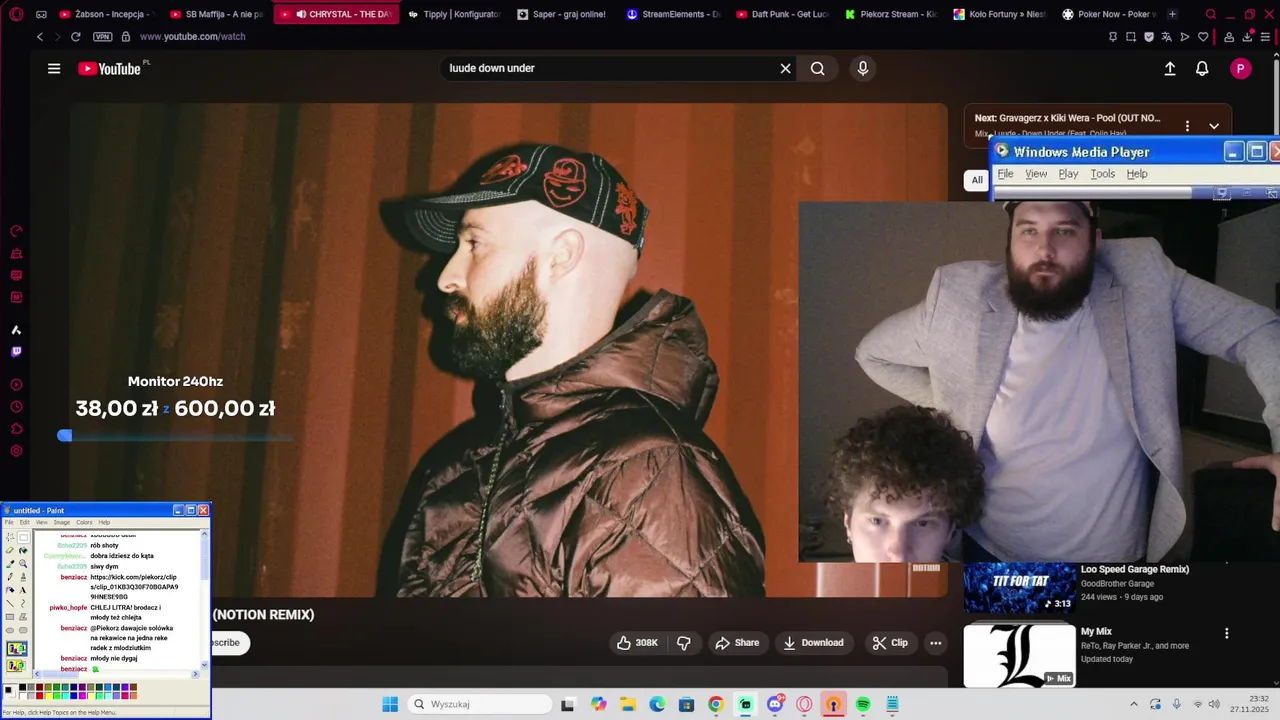Open options for the Next queue panel
This screenshot has height=720, width=1280.
pos(1187,126)
